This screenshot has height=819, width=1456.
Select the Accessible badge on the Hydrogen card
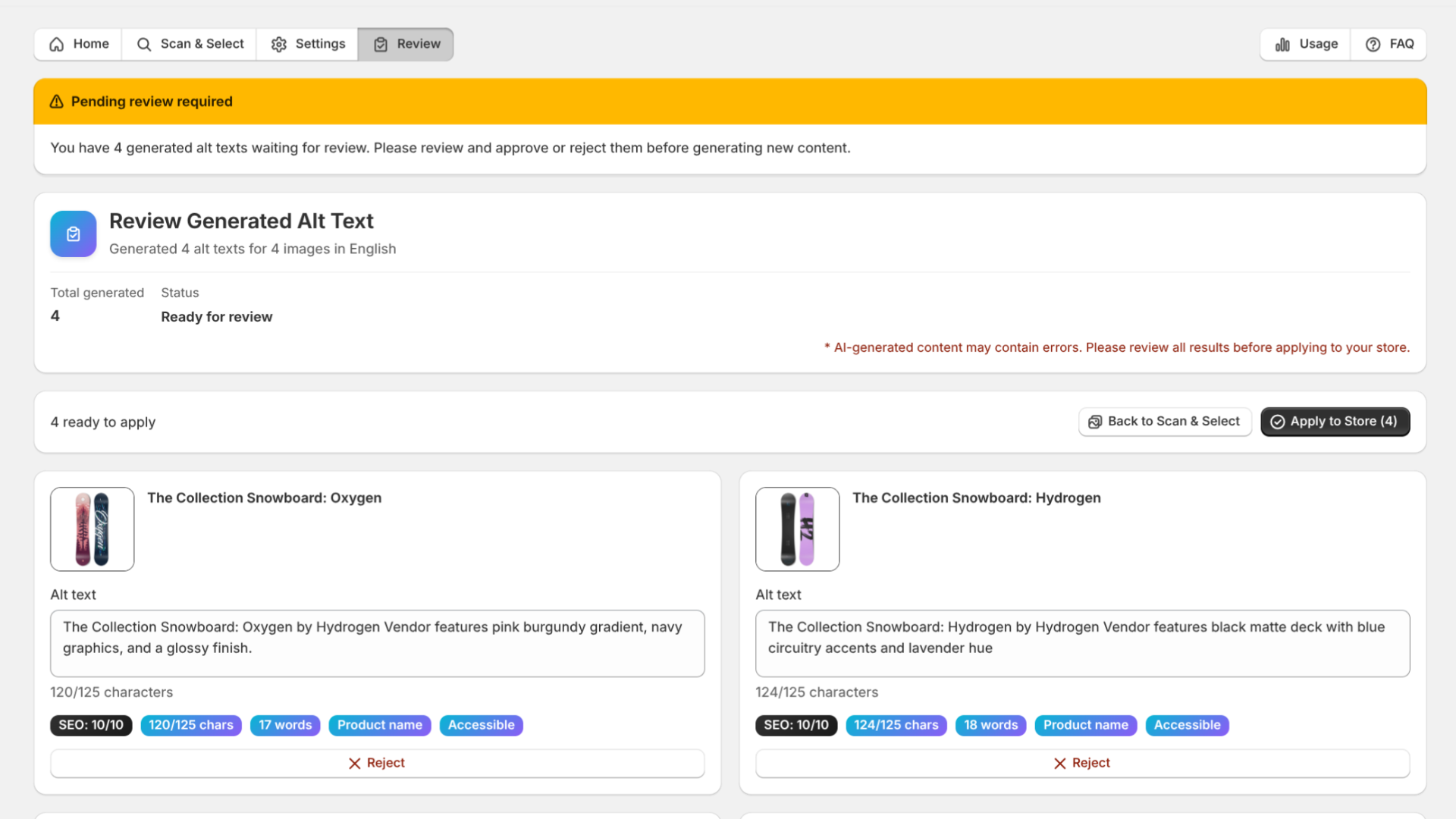click(1187, 725)
